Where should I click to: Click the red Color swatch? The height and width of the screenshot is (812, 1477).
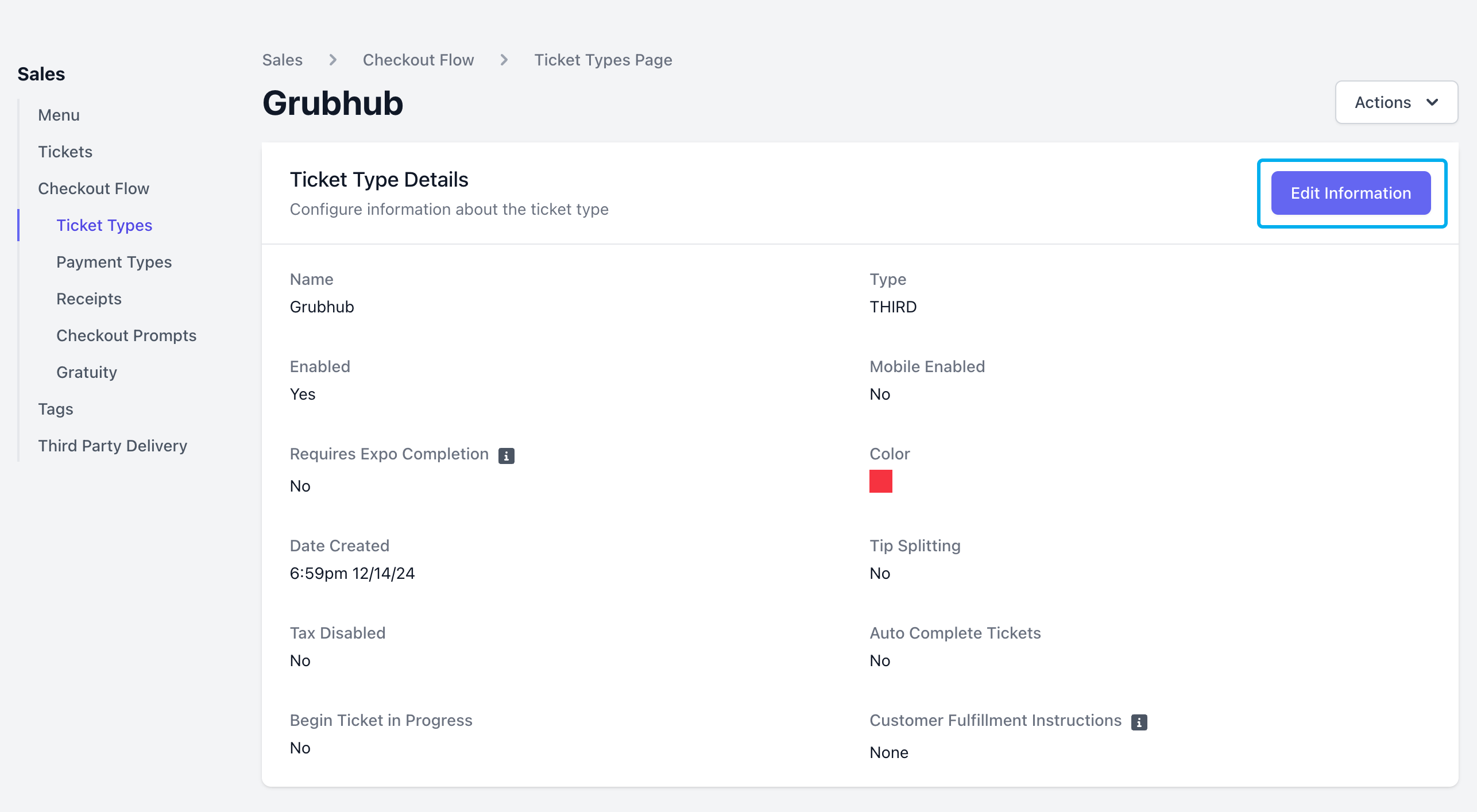point(880,481)
